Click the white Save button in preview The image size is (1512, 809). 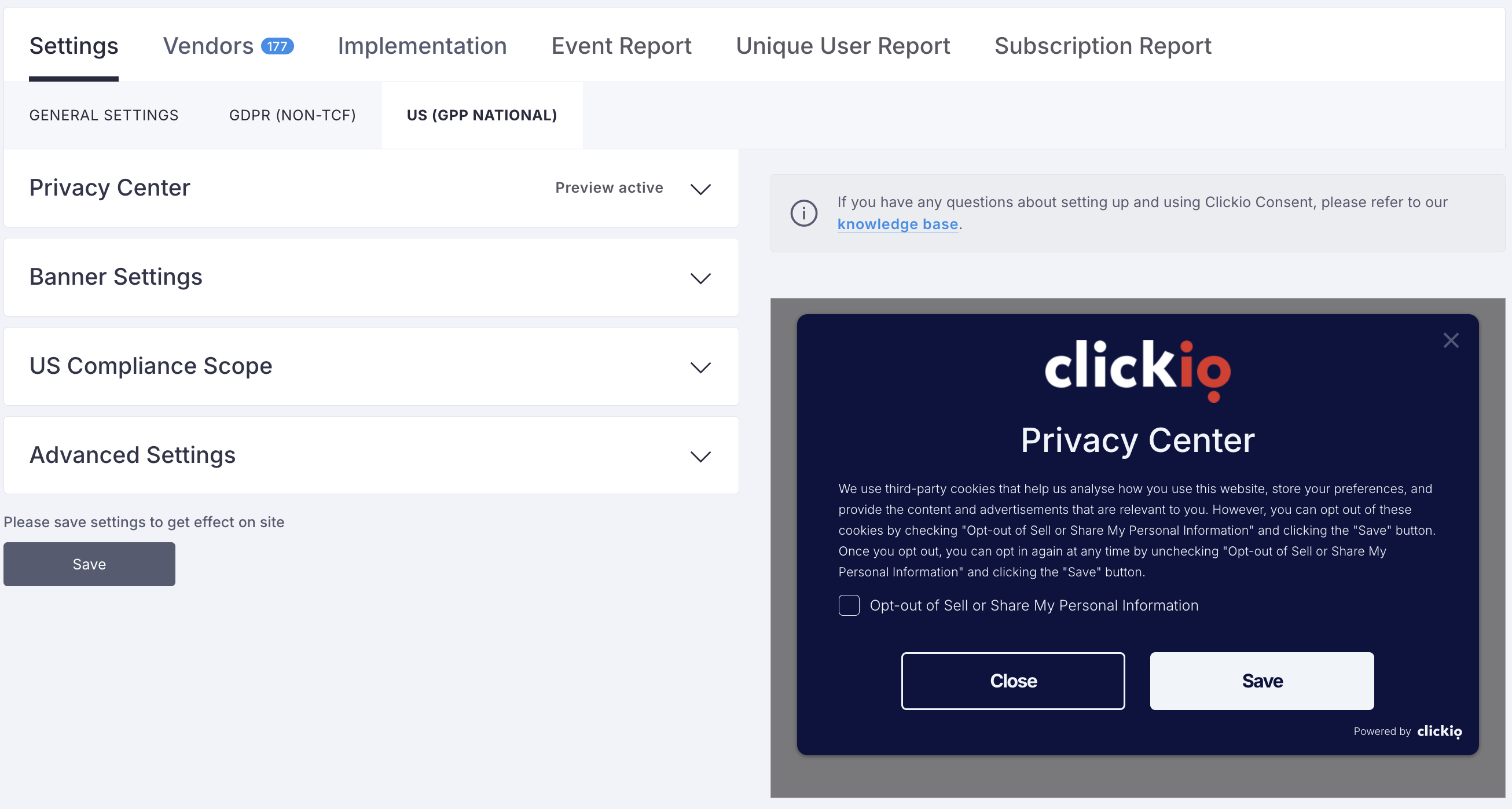click(x=1262, y=681)
